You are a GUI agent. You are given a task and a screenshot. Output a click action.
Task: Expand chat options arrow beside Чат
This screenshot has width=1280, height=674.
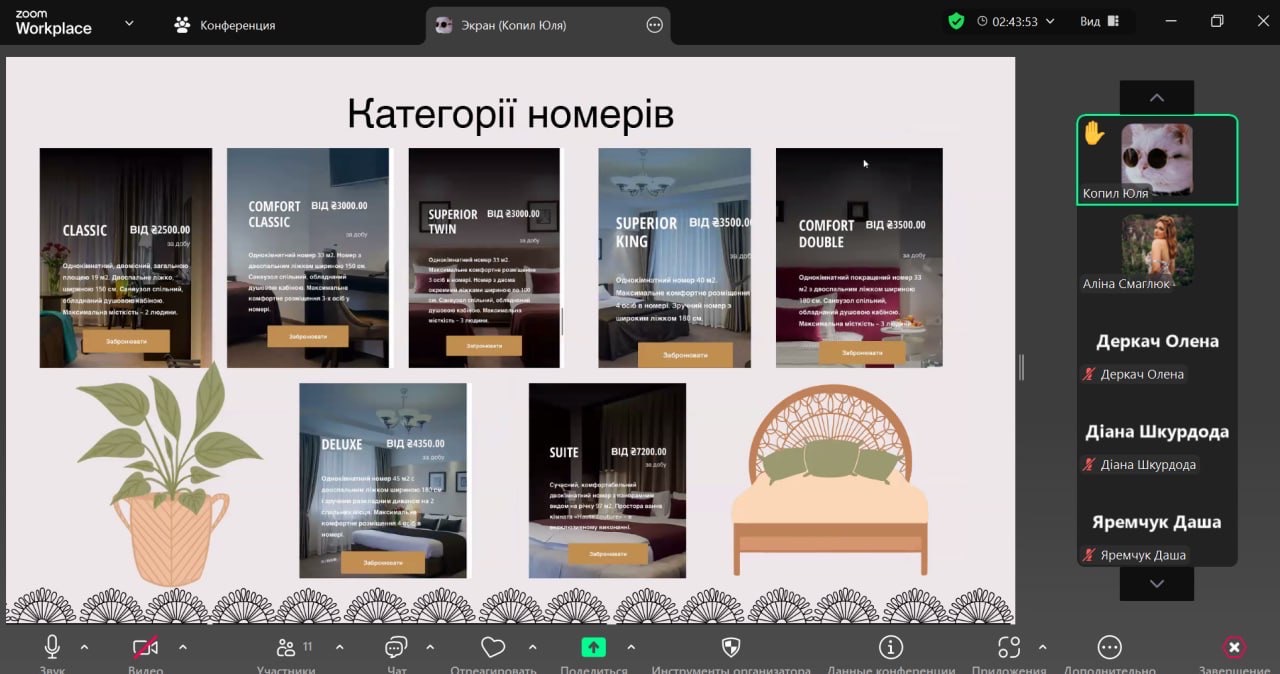click(430, 647)
